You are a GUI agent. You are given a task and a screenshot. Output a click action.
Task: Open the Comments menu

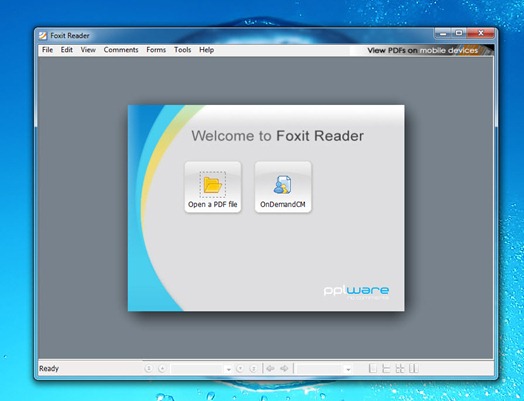click(121, 50)
